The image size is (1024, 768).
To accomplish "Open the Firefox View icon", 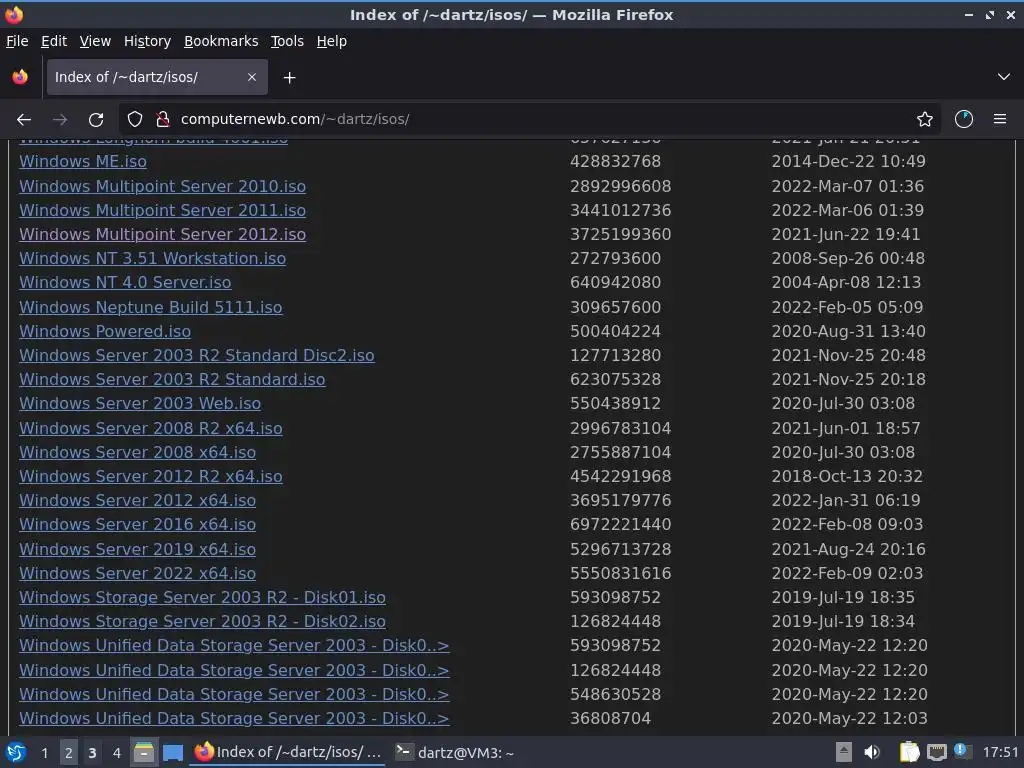I will click(20, 77).
